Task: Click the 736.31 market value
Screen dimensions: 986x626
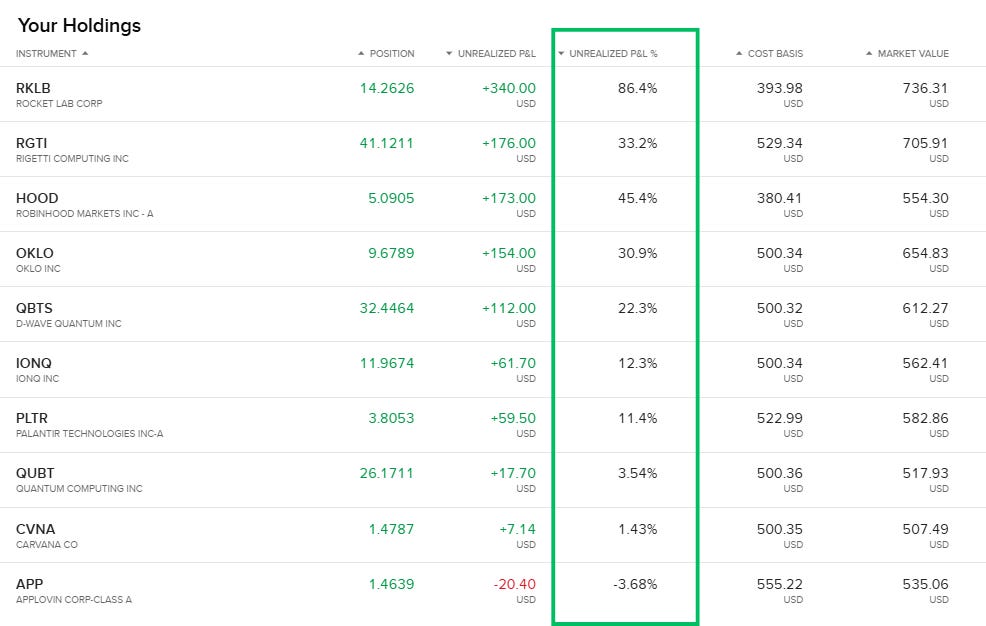Action: click(x=926, y=88)
